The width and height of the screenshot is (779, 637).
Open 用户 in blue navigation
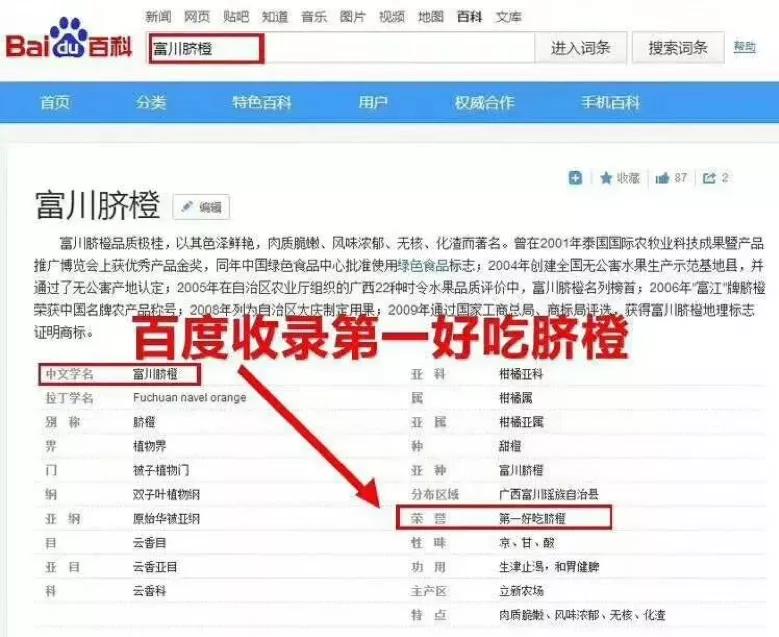pos(373,102)
